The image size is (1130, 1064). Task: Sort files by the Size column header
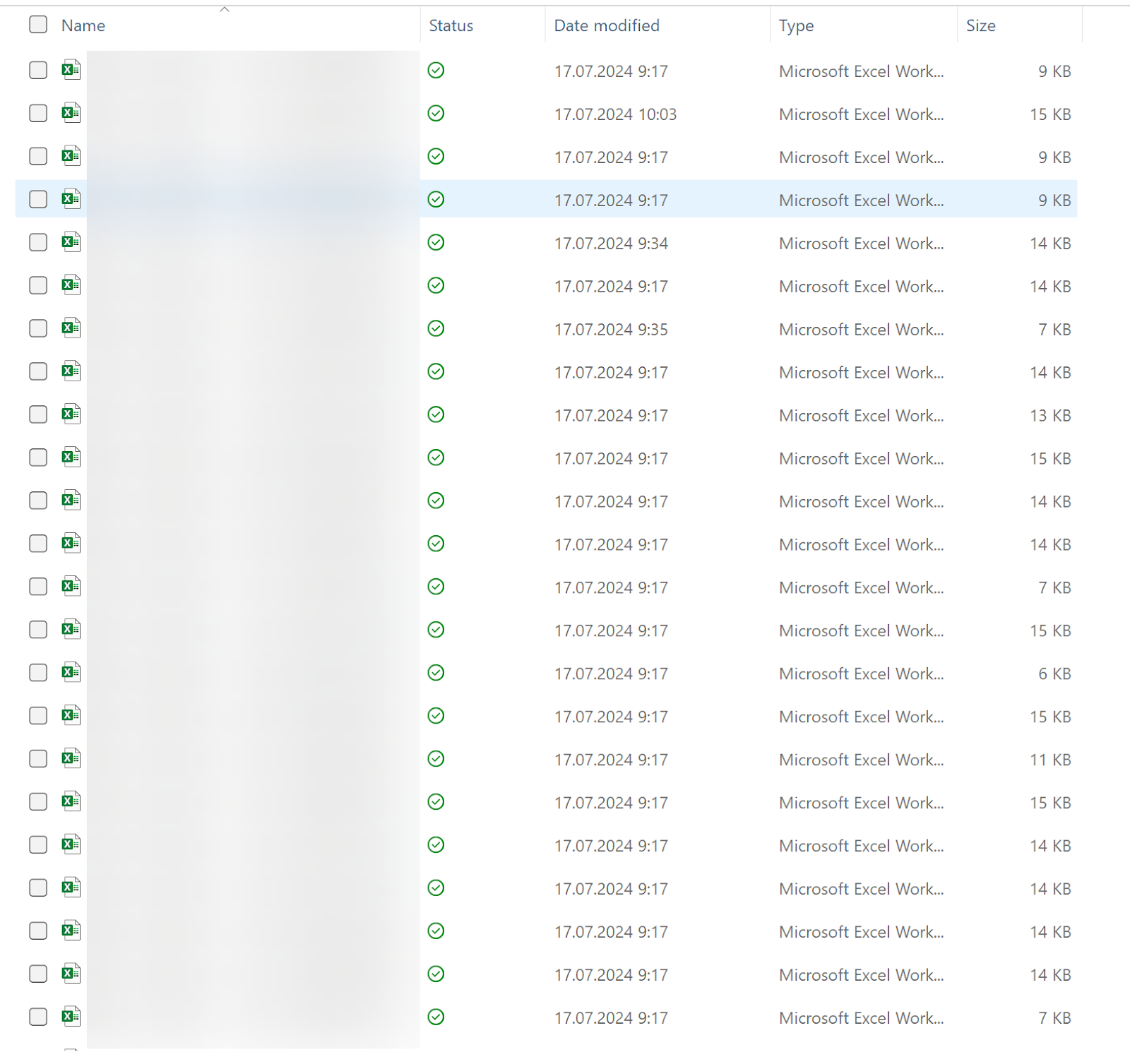coord(981,25)
